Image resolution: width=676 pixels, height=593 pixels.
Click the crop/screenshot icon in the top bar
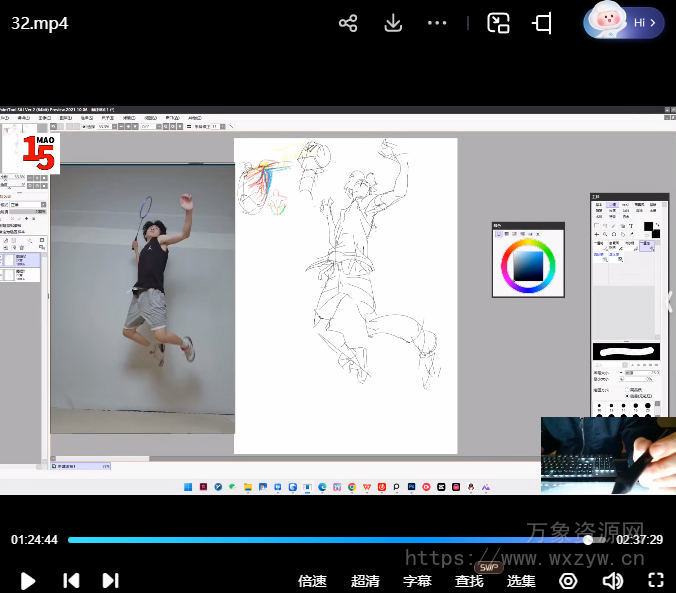point(542,23)
